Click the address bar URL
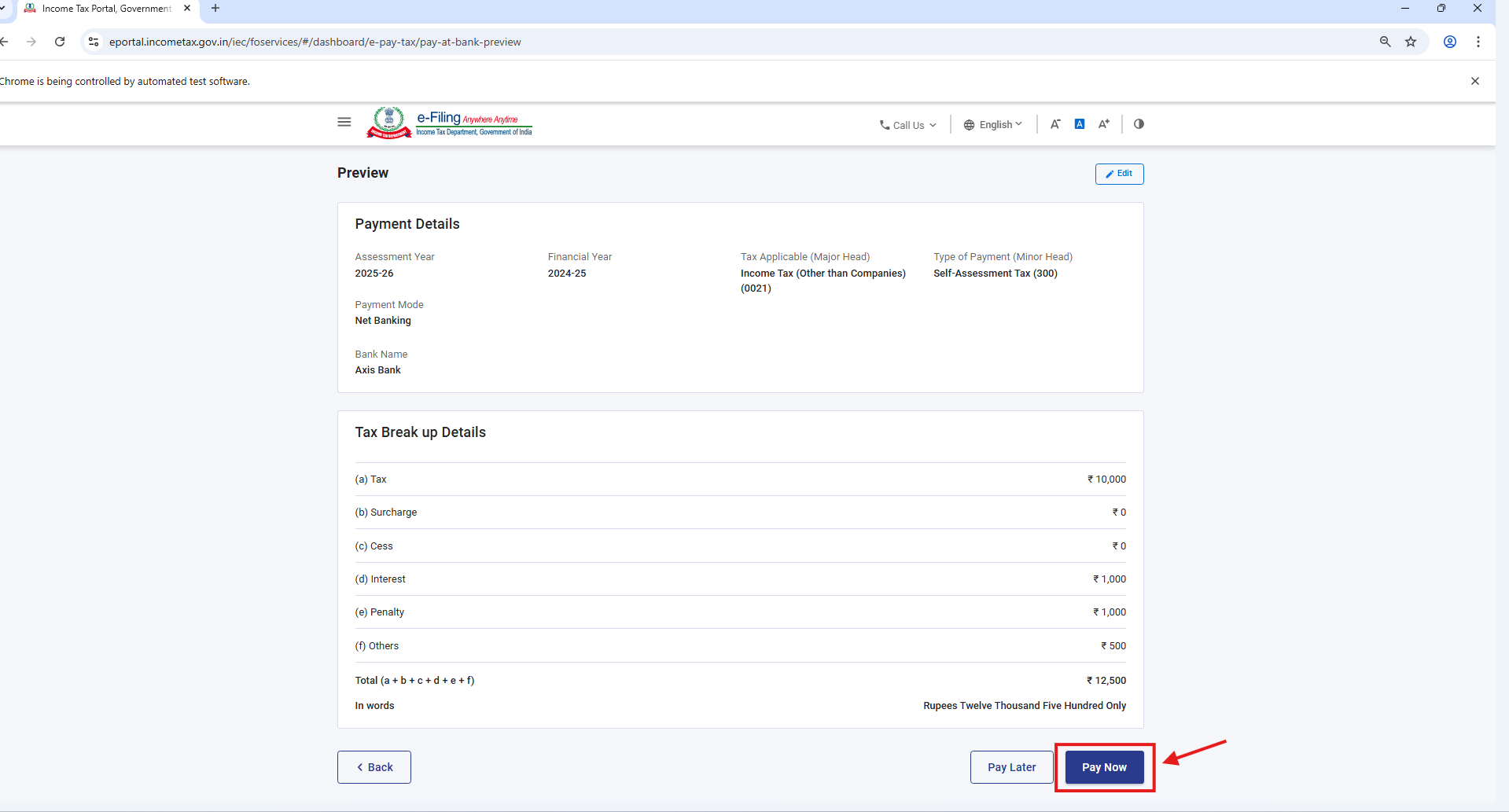Image resolution: width=1509 pixels, height=812 pixels. (315, 42)
